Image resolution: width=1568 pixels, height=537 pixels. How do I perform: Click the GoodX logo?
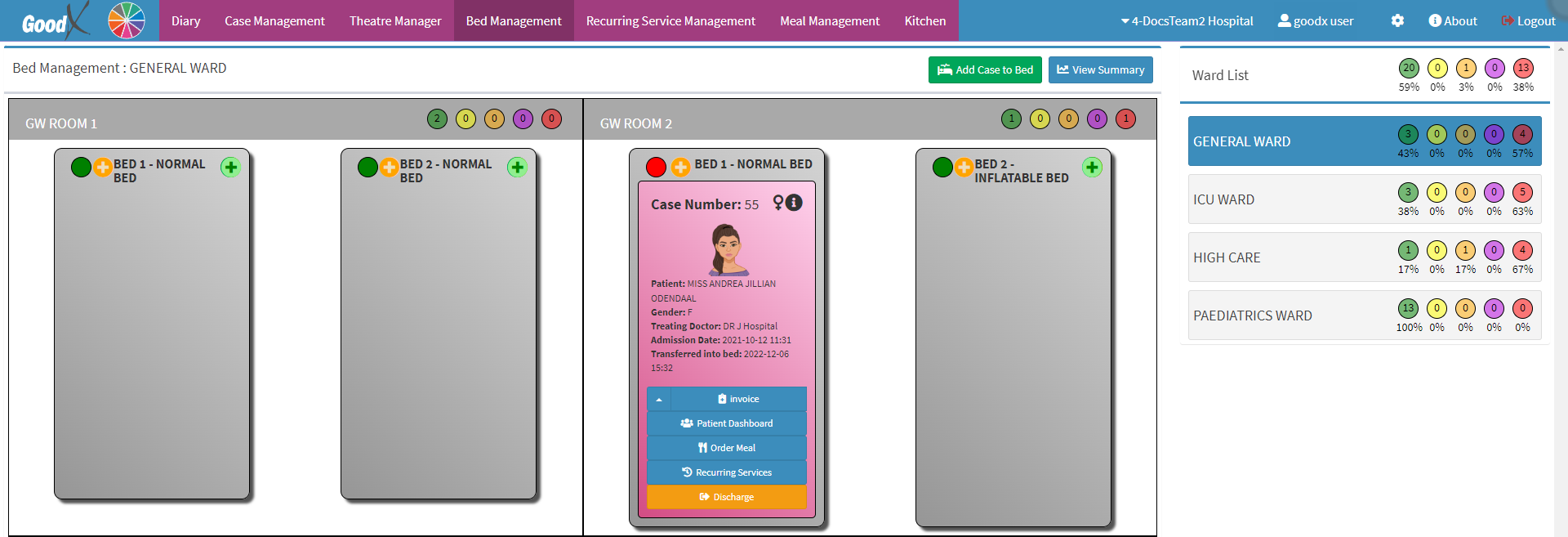[x=54, y=20]
